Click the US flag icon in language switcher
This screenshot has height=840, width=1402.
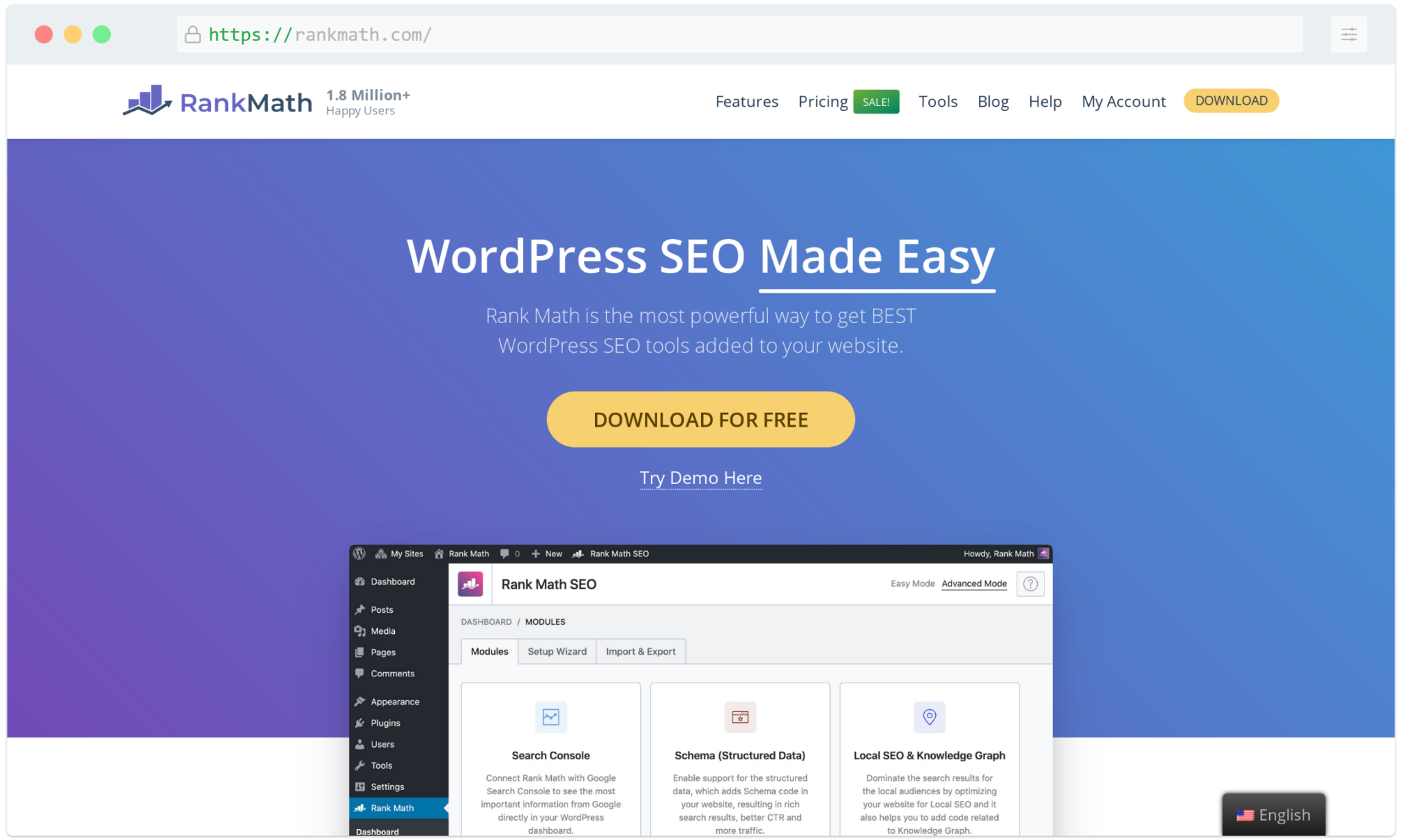click(x=1245, y=815)
